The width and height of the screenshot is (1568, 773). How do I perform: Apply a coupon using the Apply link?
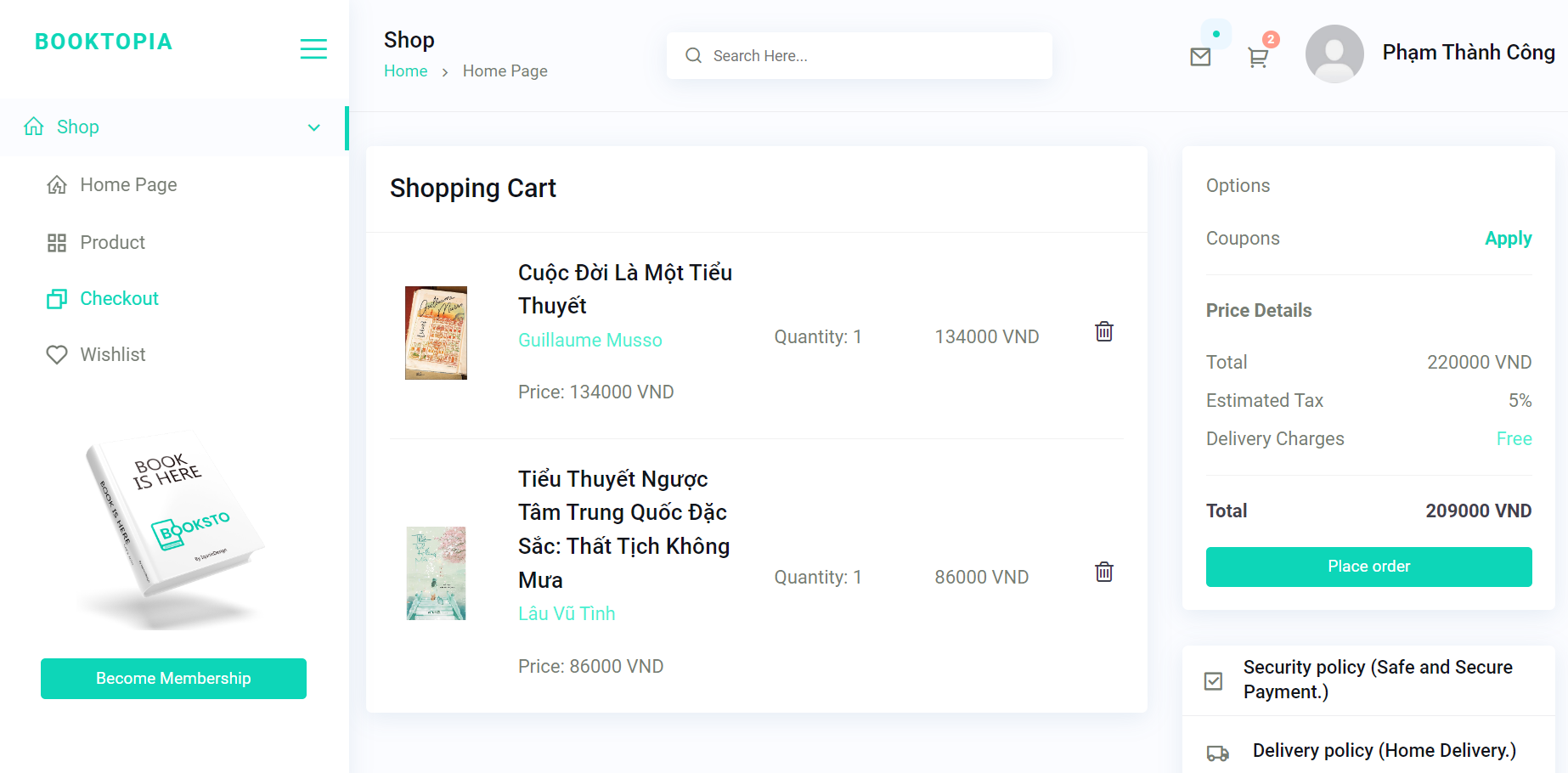click(1509, 238)
